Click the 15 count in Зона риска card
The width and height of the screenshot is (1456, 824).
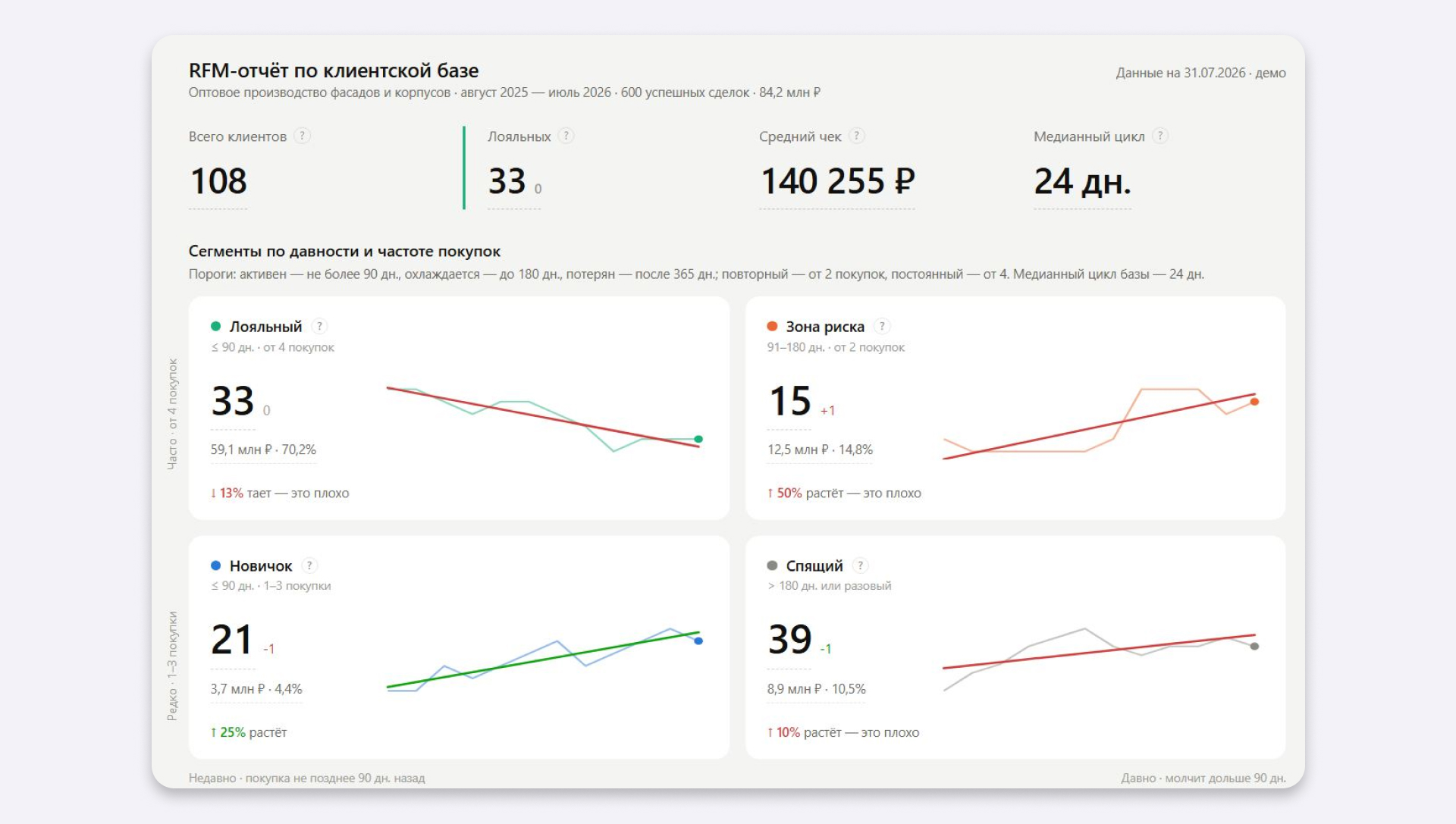tap(789, 401)
